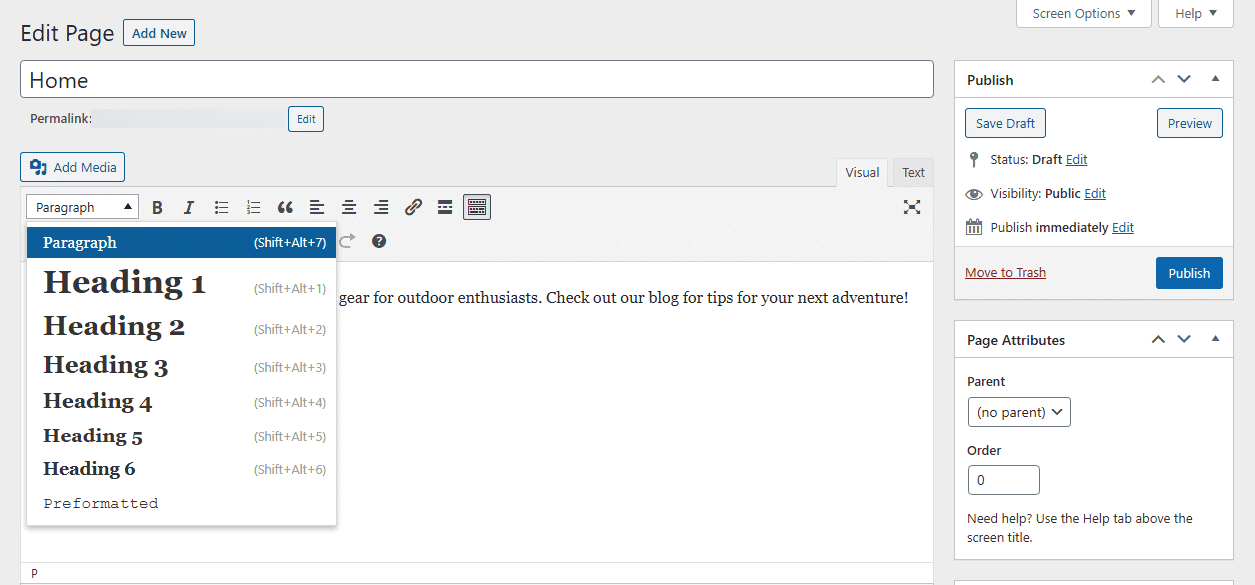Open the Screen Options dropdown

click(1083, 13)
